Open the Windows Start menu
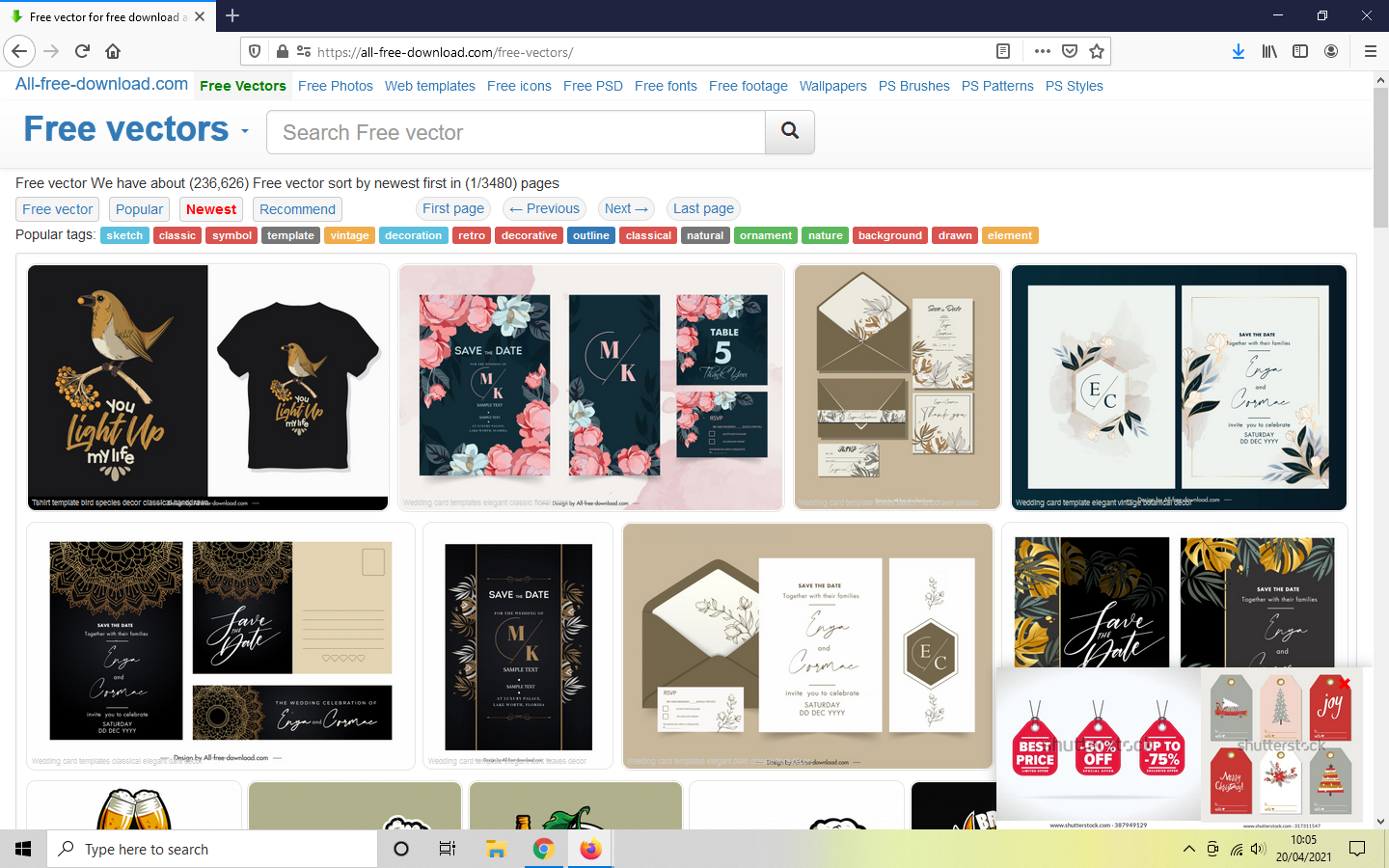 [x=23, y=849]
